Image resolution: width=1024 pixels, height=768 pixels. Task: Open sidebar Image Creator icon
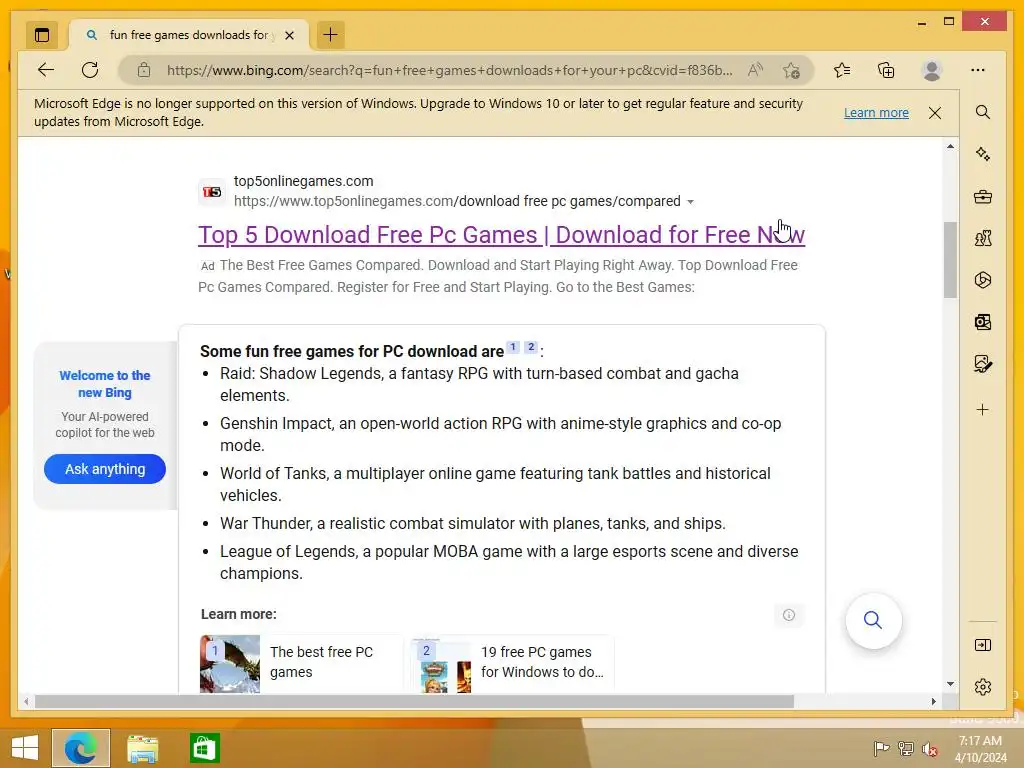click(x=983, y=364)
